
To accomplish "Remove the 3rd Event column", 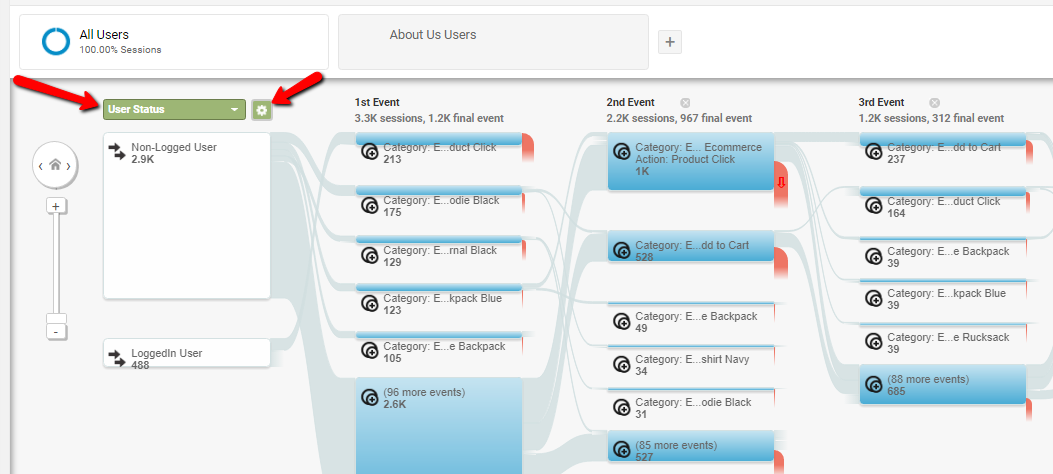I will coord(934,103).
